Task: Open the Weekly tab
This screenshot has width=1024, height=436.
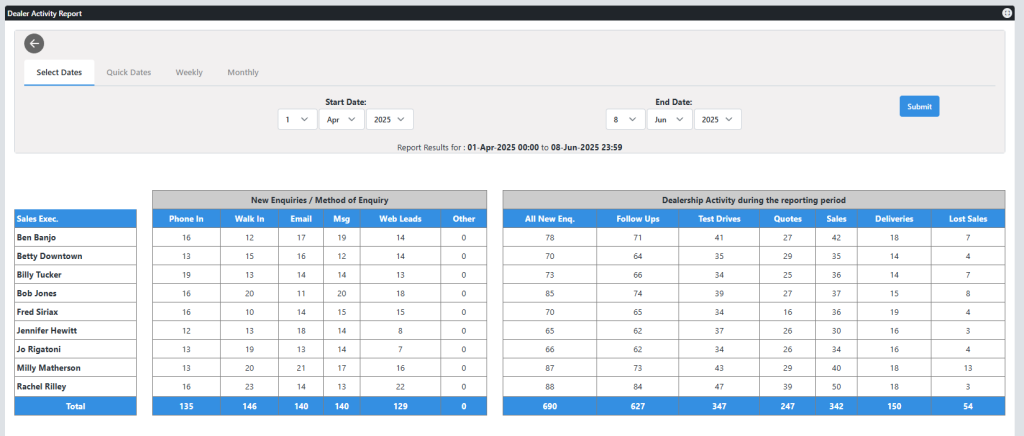Action: click(189, 73)
